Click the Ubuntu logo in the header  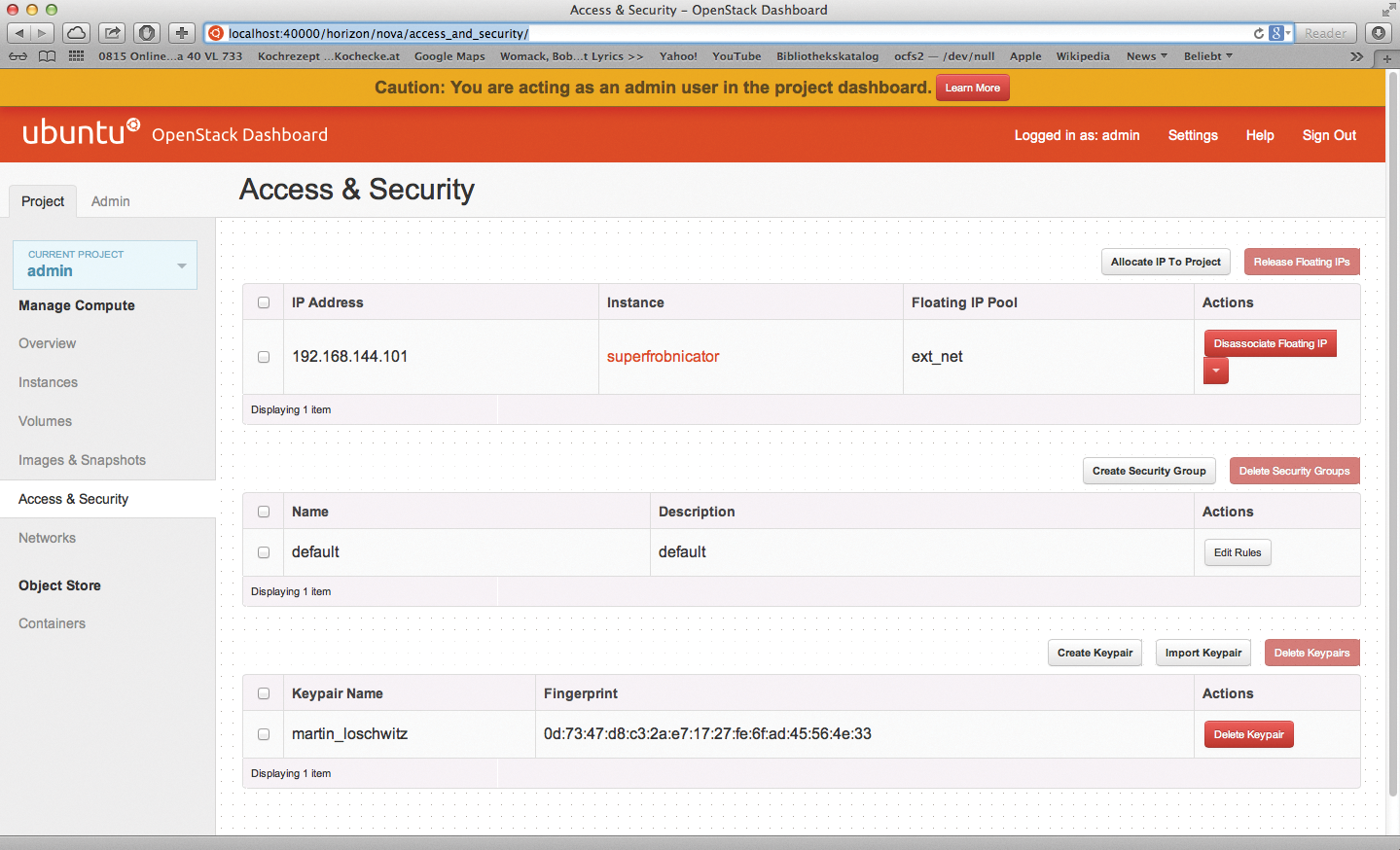click(82, 131)
